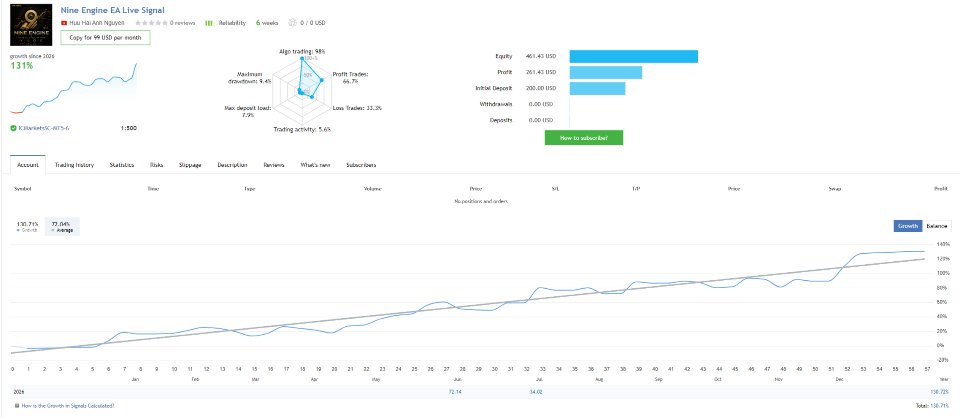
Task: Open the growth since 2026 mini chart
Action: pos(73,88)
